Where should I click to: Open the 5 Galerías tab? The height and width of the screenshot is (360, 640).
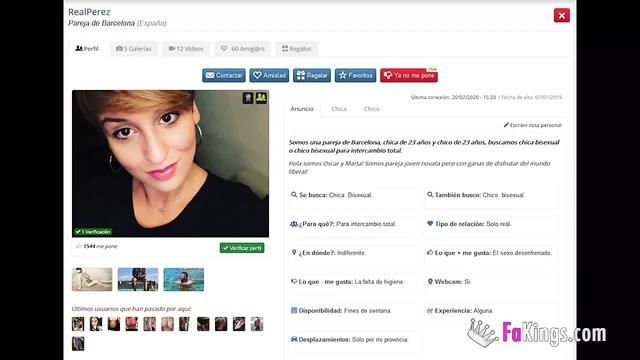pos(133,49)
